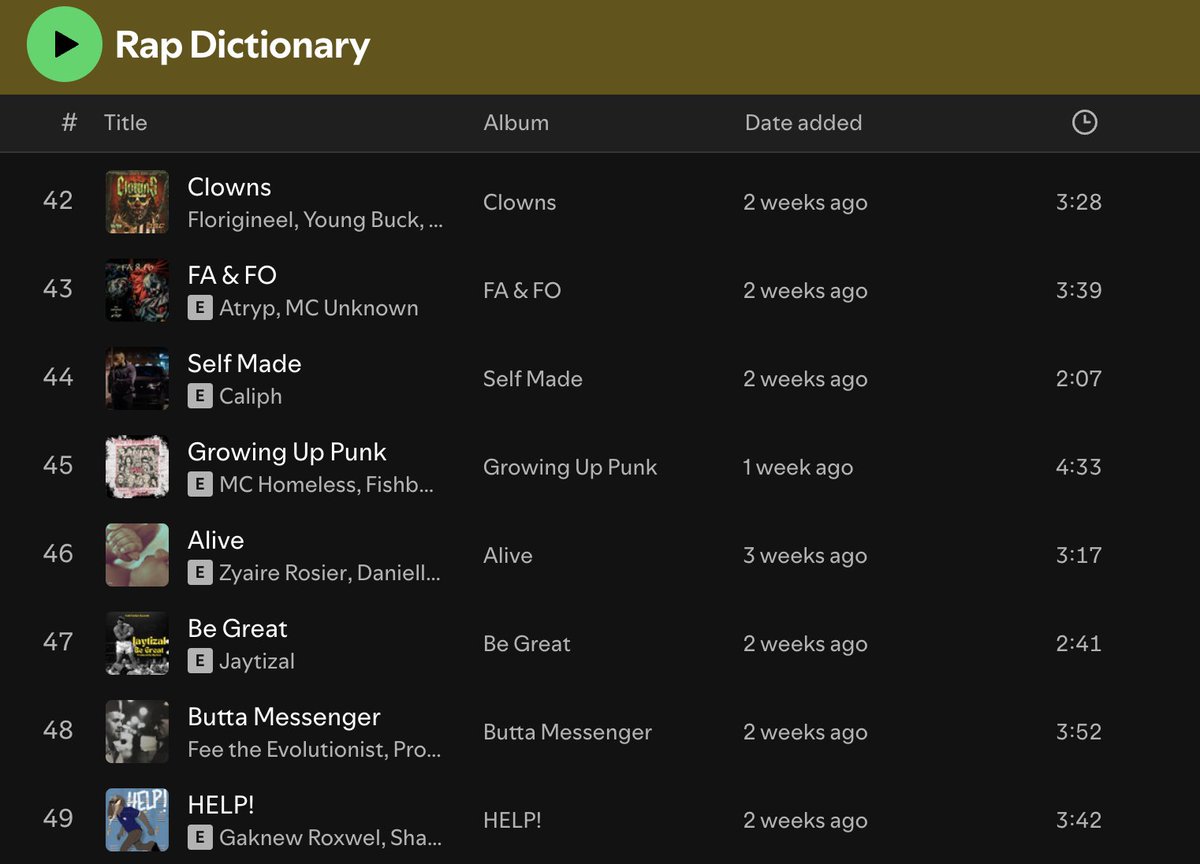Viewport: 1200px width, 864px height.
Task: Click track number 43
Action: click(58, 289)
